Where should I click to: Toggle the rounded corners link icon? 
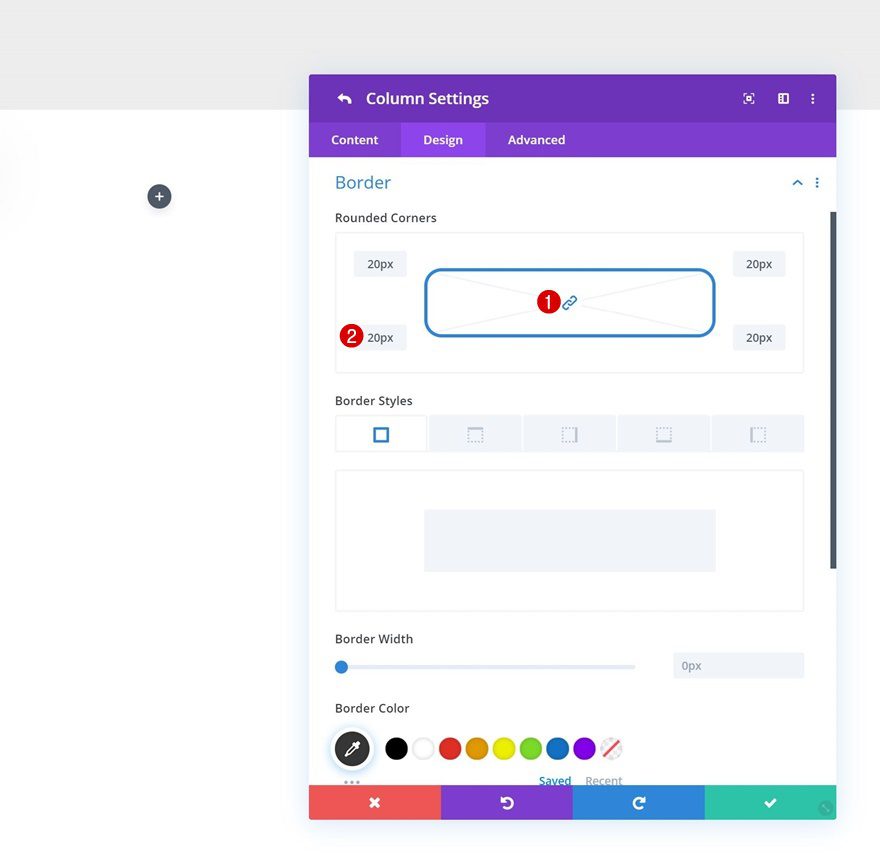[568, 302]
